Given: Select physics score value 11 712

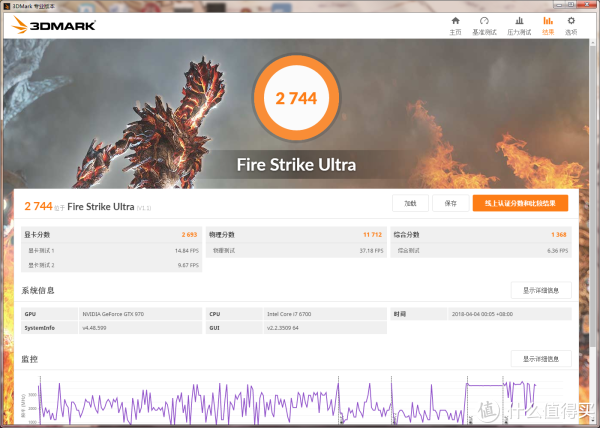Looking at the screenshot, I should click(x=372, y=234).
